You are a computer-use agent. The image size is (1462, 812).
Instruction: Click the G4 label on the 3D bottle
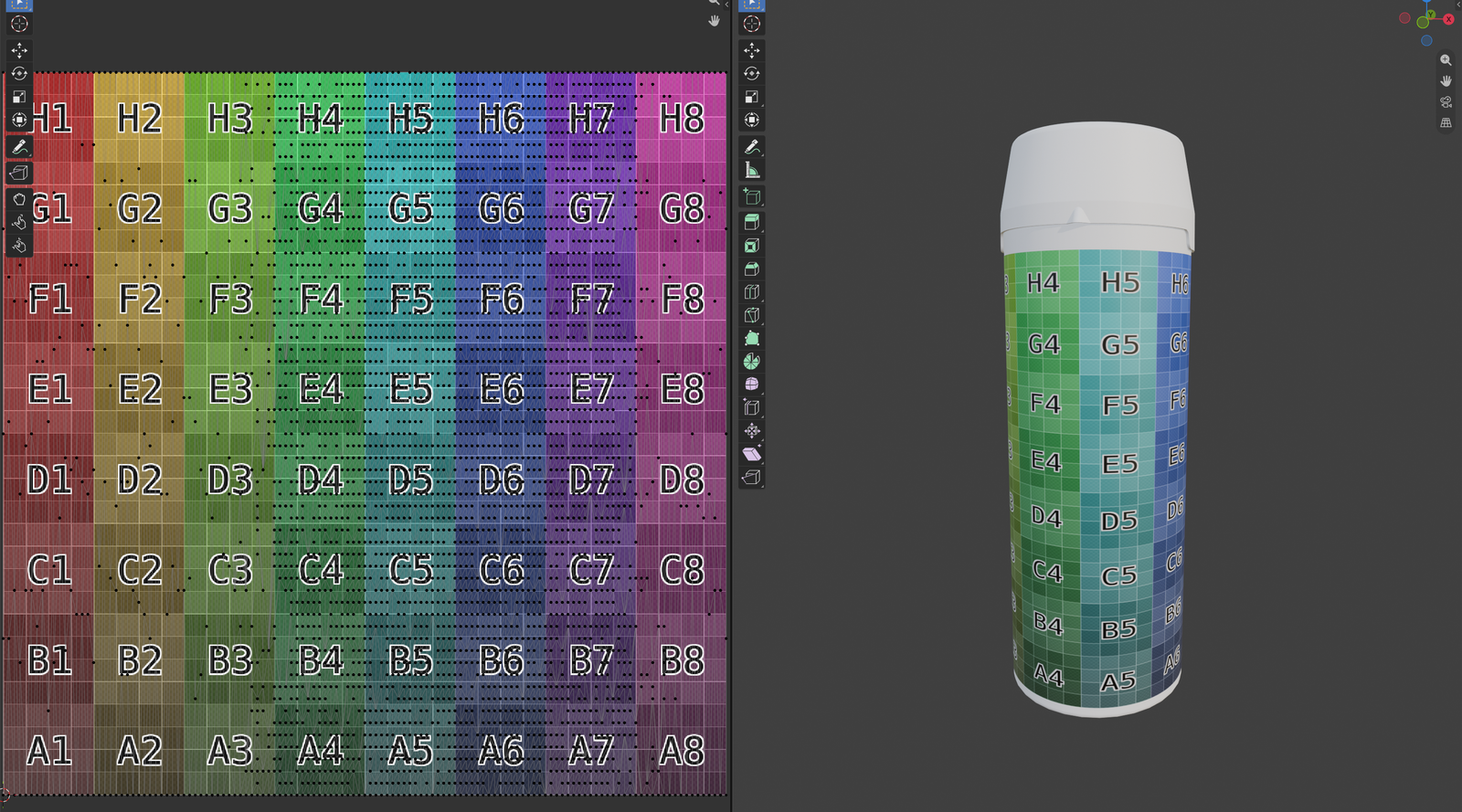pyautogui.click(x=1044, y=344)
